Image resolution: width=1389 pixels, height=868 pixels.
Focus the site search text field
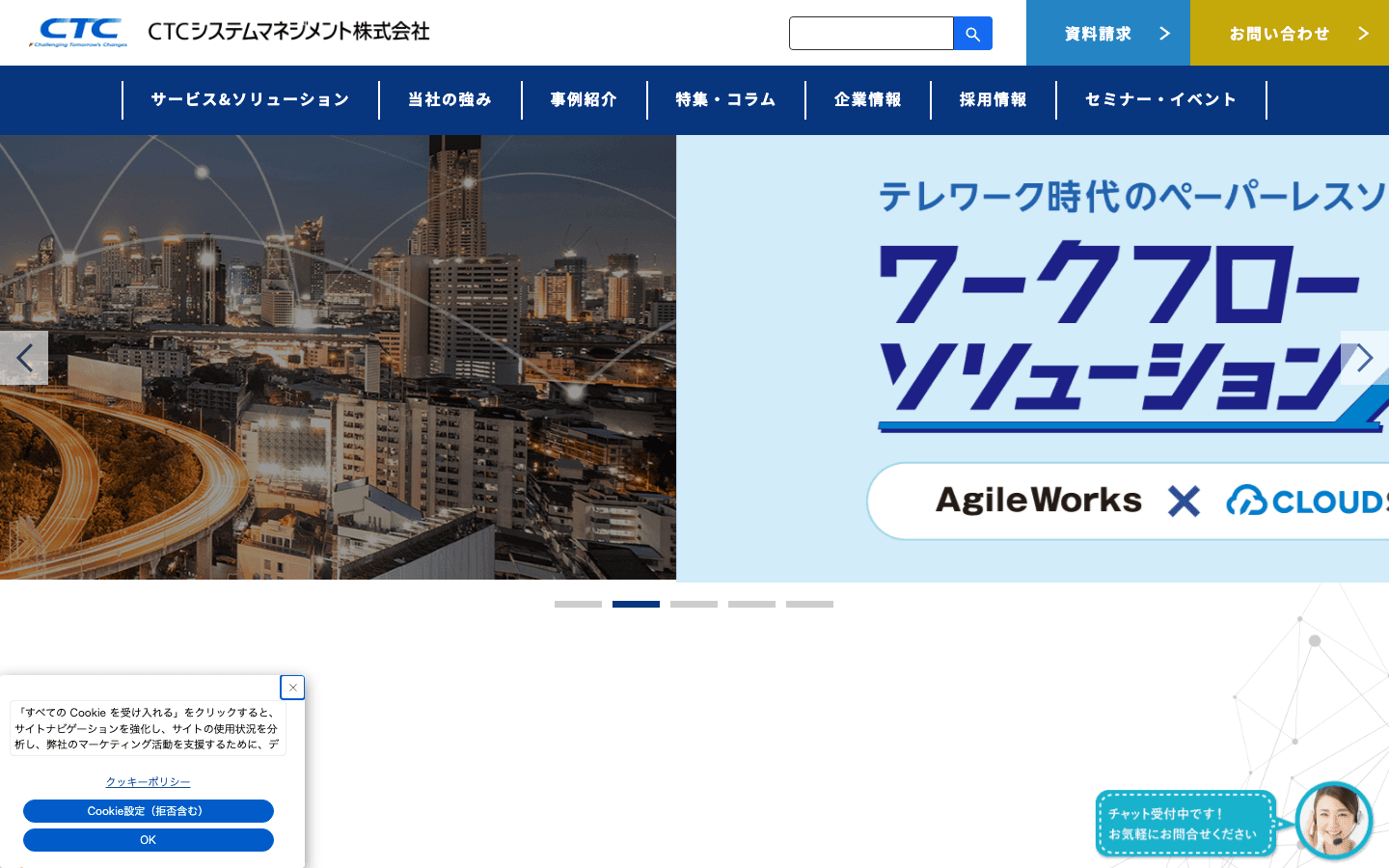coord(871,34)
